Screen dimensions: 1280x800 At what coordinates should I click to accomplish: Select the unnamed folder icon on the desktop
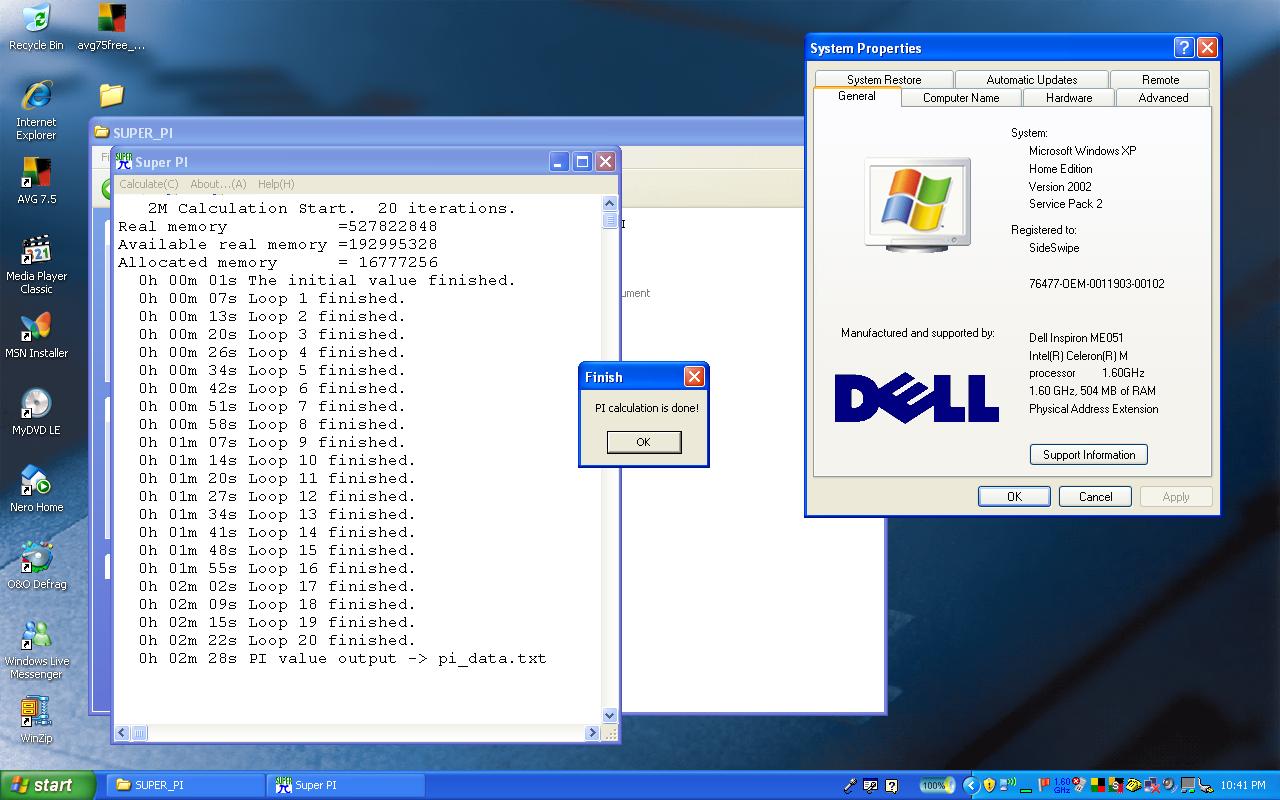pos(111,95)
